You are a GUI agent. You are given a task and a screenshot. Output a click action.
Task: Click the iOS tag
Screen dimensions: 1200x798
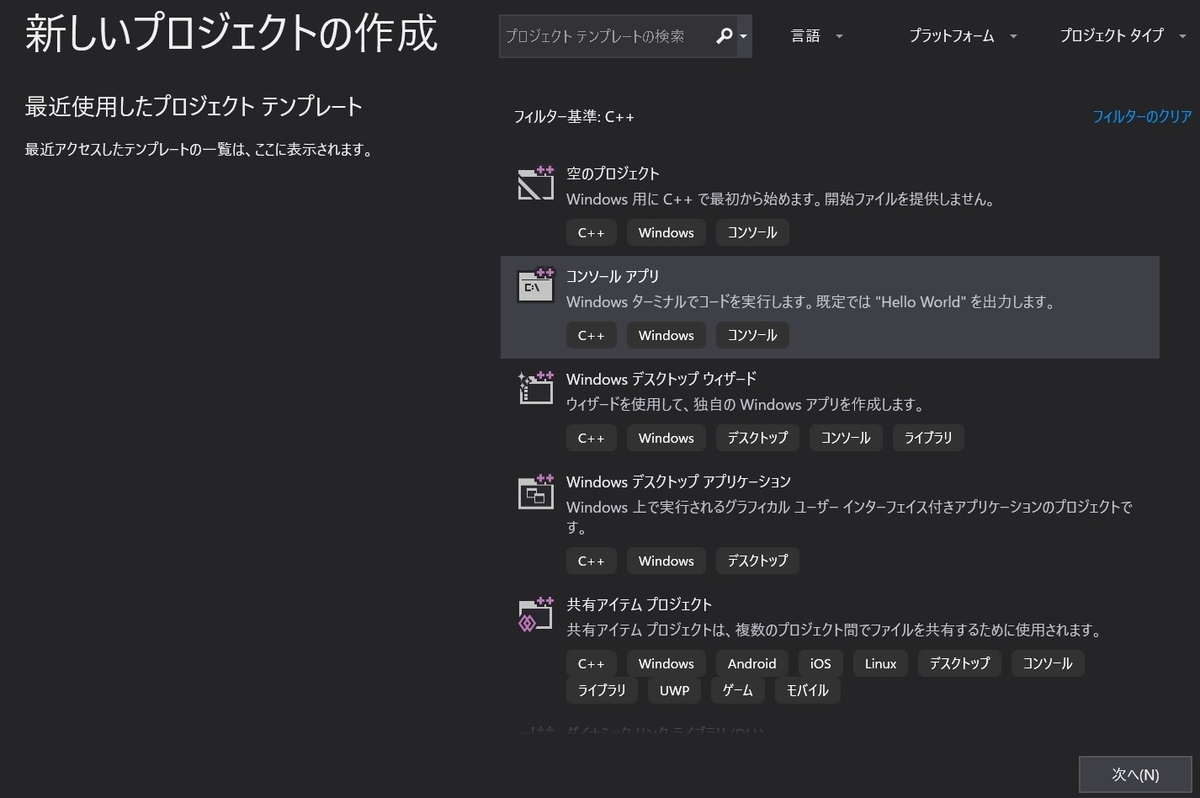tap(820, 664)
